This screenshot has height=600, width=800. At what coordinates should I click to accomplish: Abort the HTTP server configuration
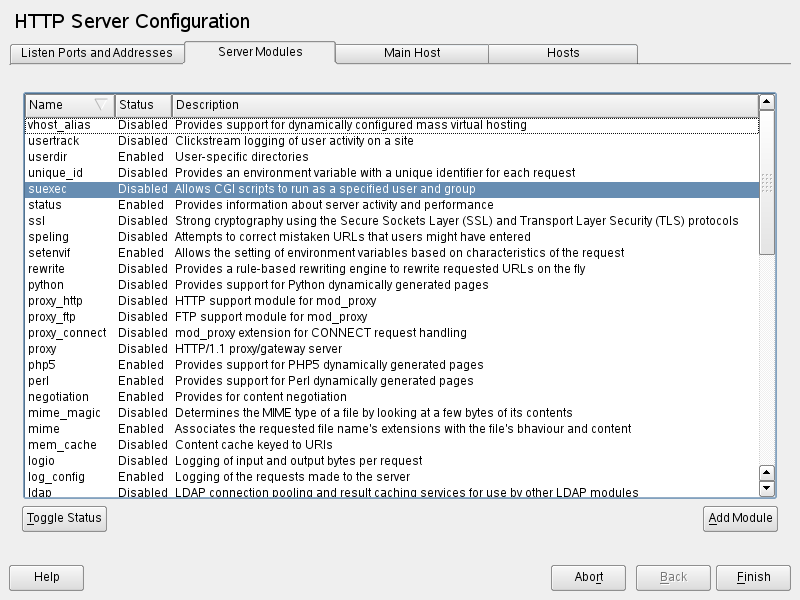click(x=588, y=577)
